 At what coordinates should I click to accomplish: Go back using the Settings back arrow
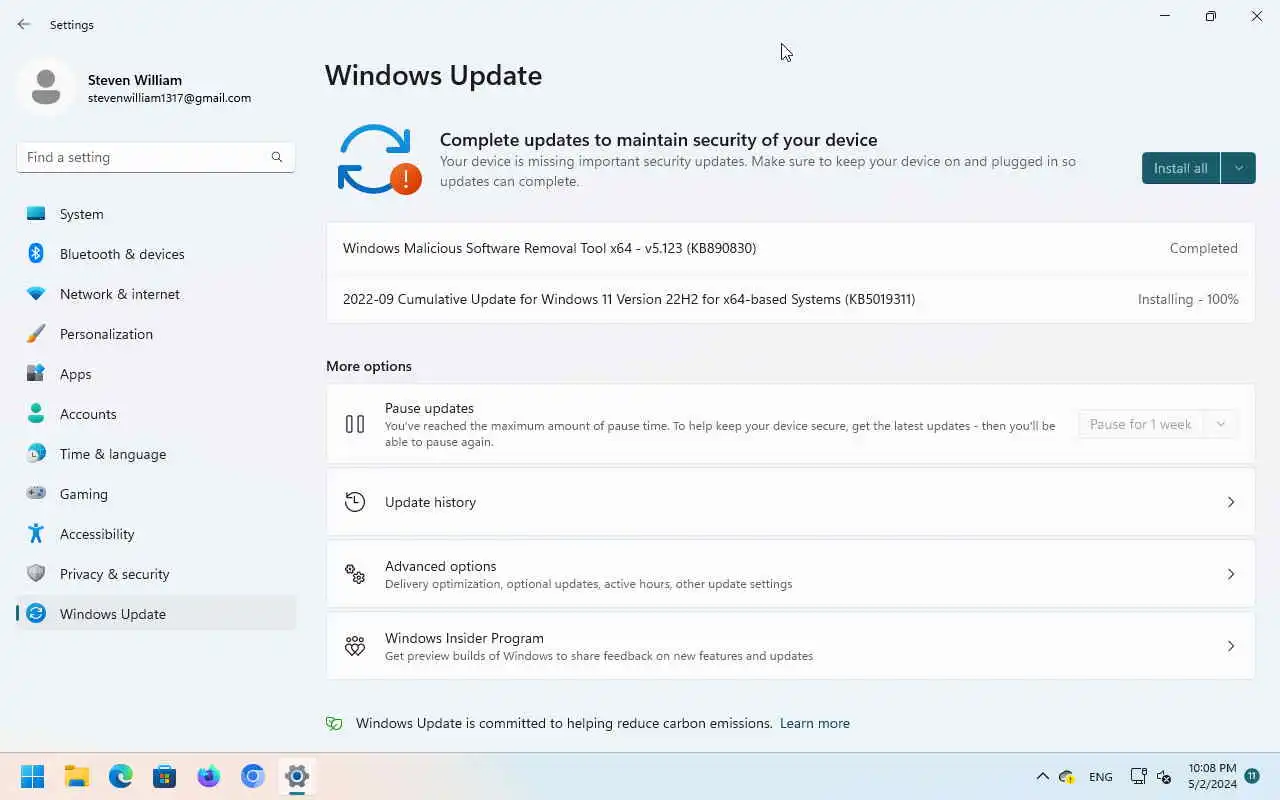24,24
